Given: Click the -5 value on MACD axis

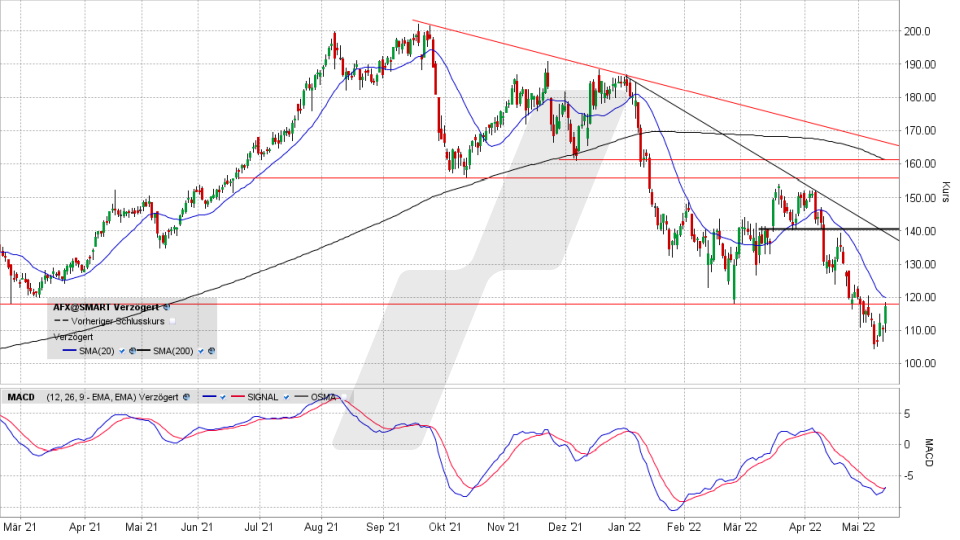Looking at the screenshot, I should 907,476.
